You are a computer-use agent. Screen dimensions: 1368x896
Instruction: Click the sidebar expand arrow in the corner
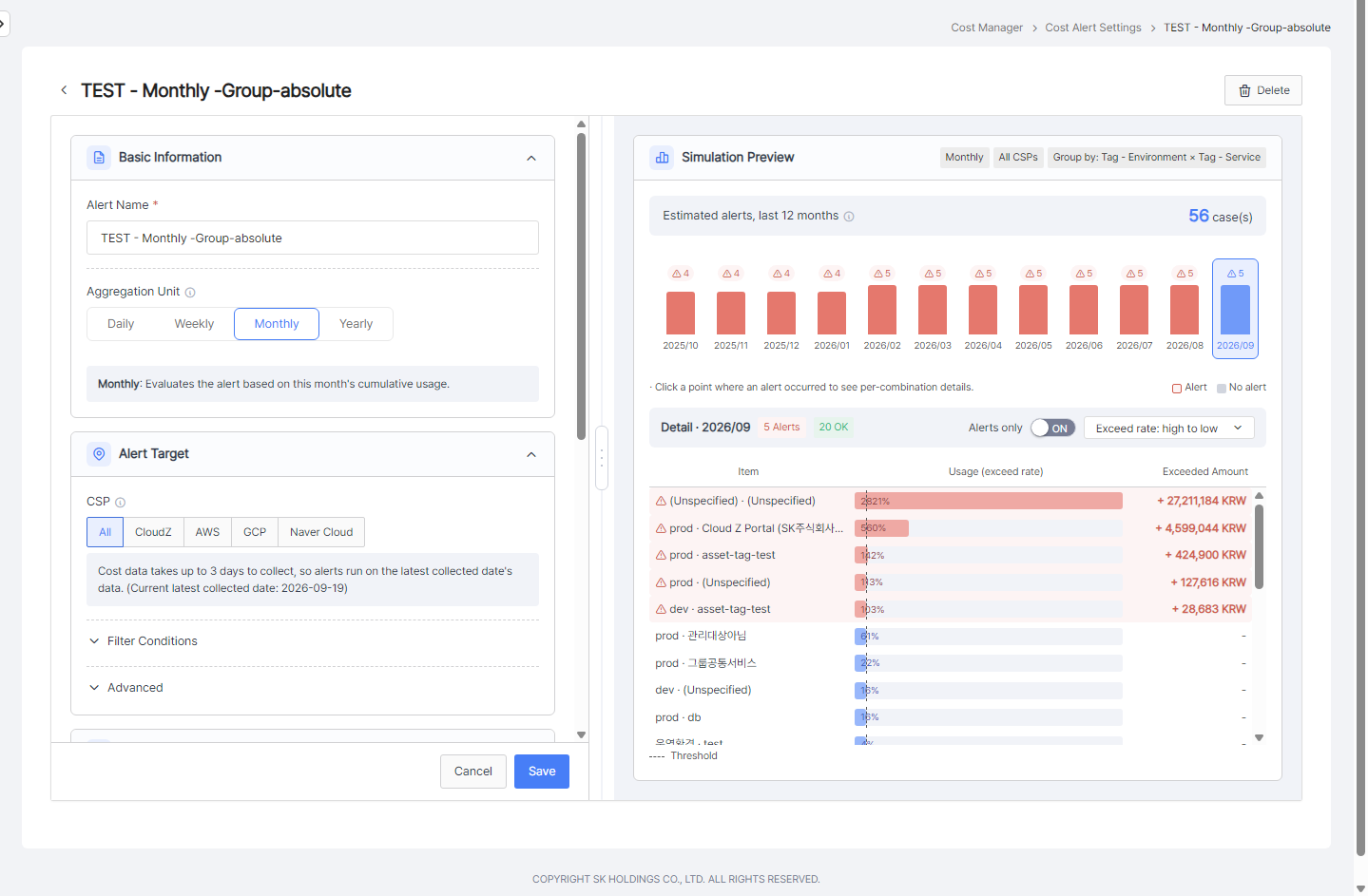[3, 23]
